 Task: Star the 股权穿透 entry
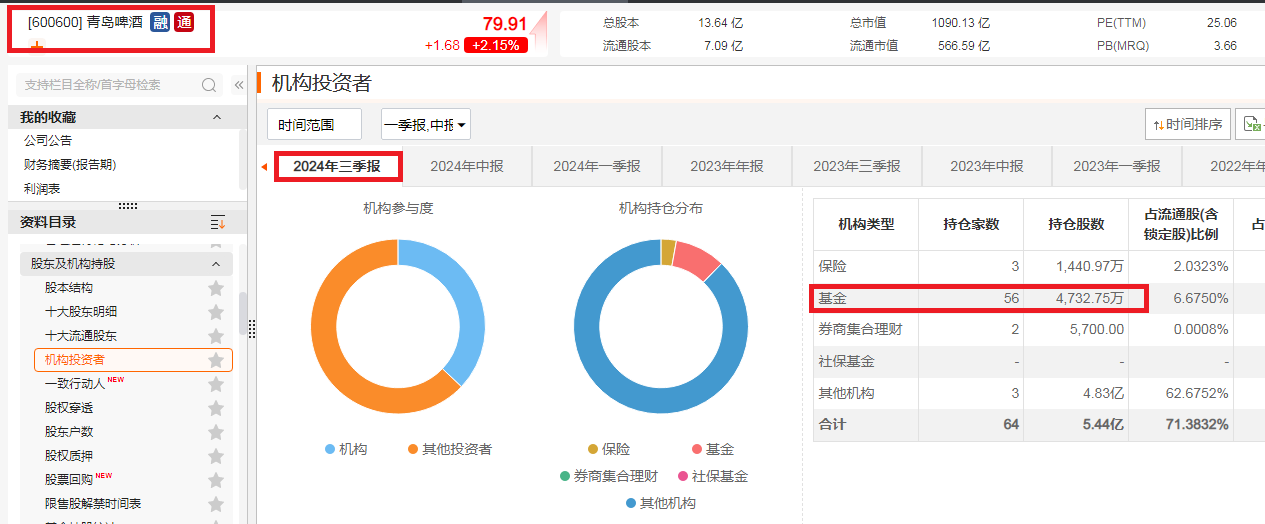tap(216, 408)
